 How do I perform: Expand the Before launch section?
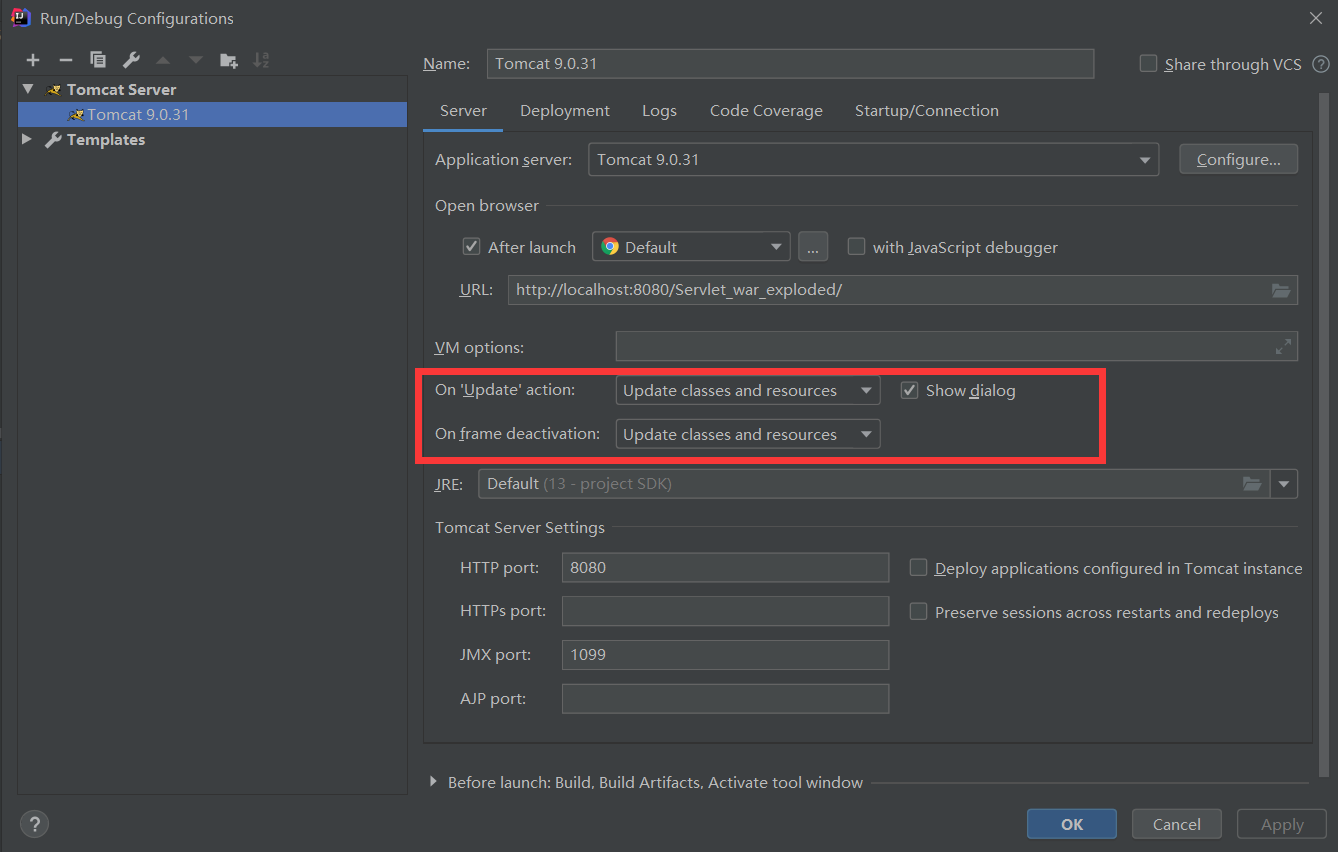(x=433, y=782)
